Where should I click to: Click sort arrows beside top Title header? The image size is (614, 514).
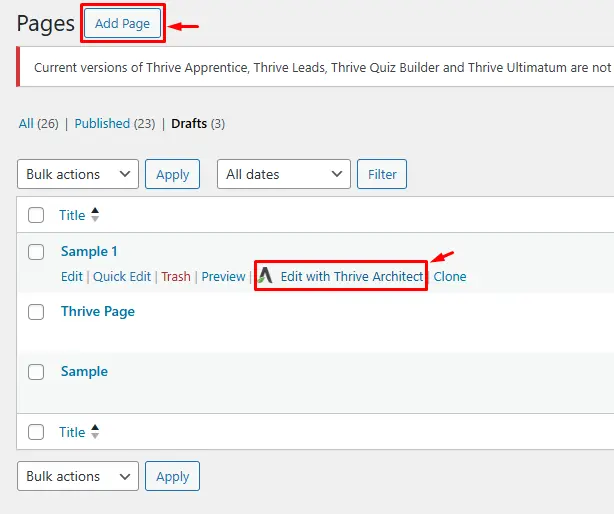pyautogui.click(x=95, y=215)
